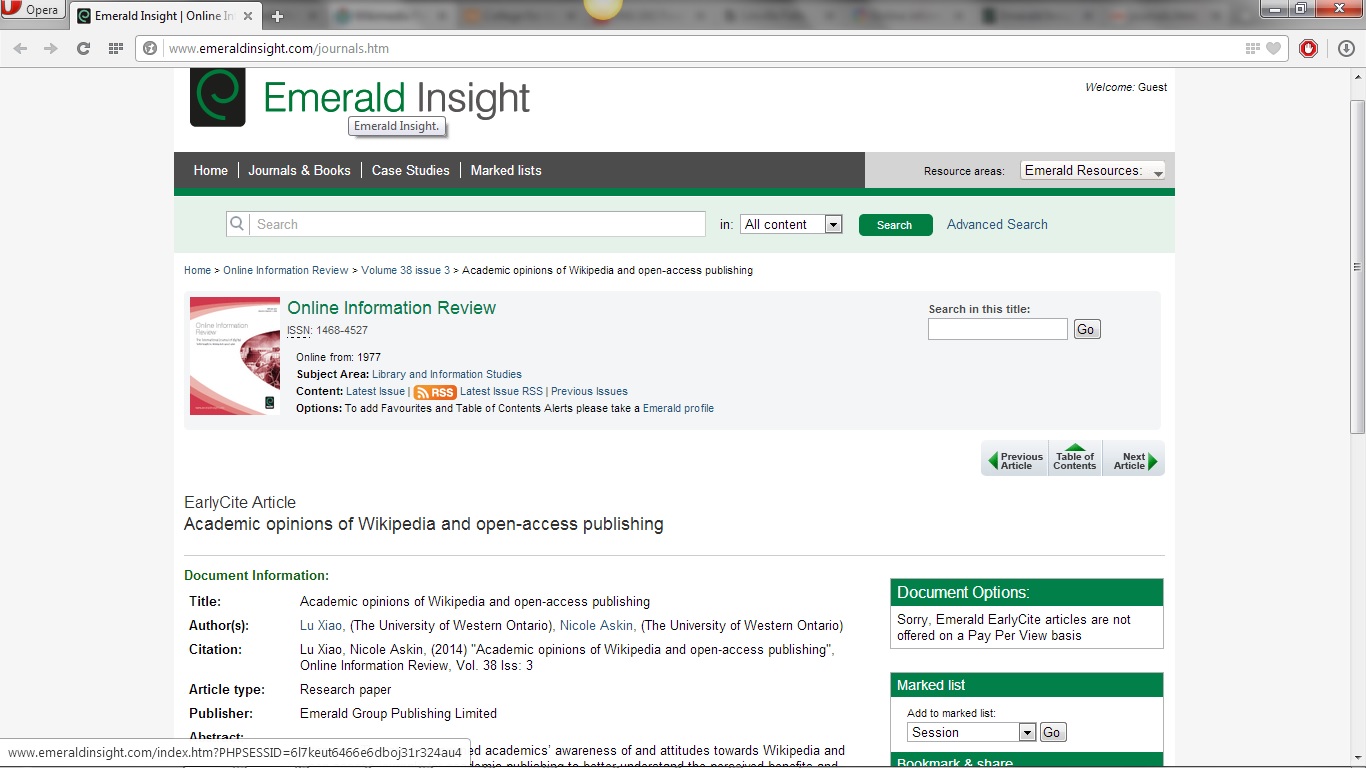Click the ISSN label

298,330
